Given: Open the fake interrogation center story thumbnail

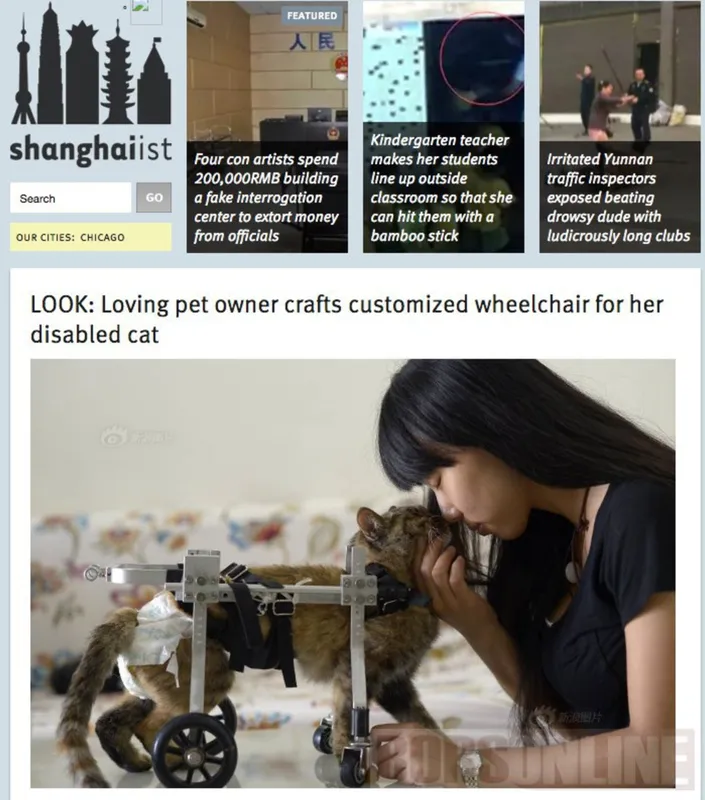Looking at the screenshot, I should (267, 71).
